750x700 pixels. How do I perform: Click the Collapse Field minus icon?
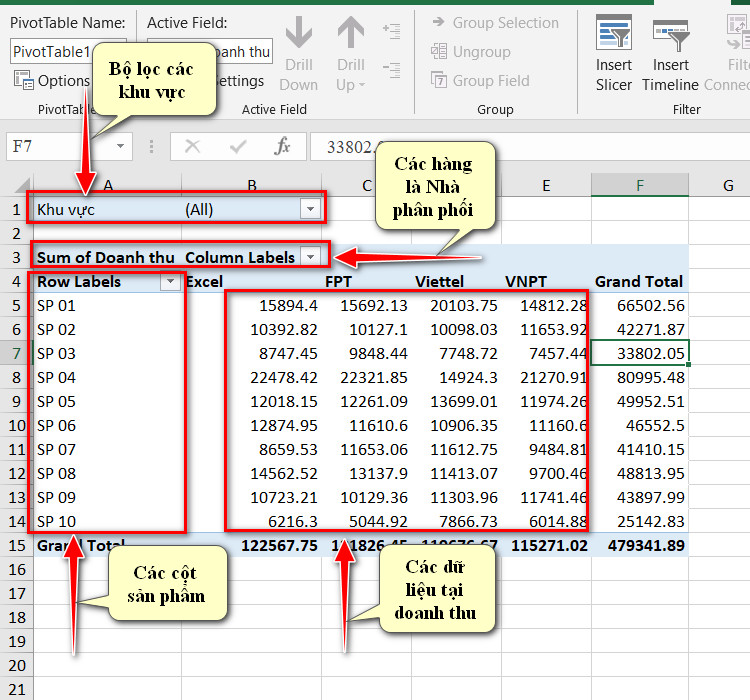click(392, 70)
